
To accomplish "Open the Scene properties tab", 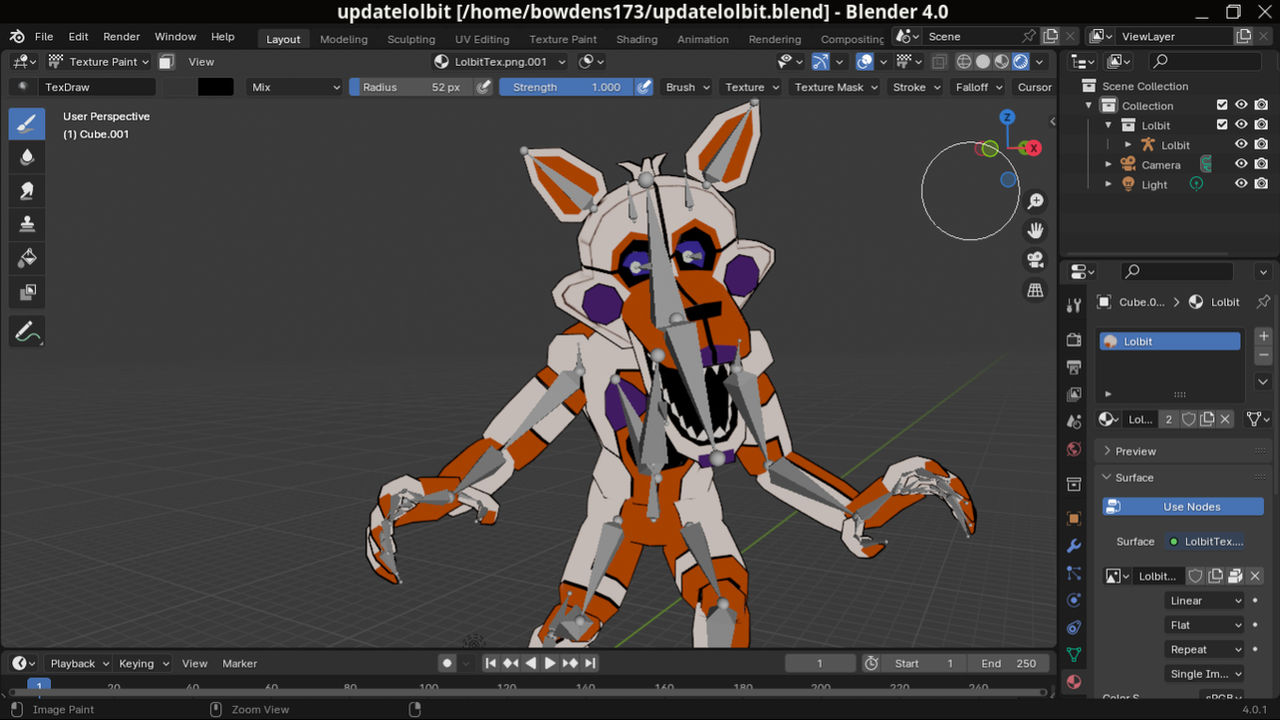I will click(x=1074, y=421).
